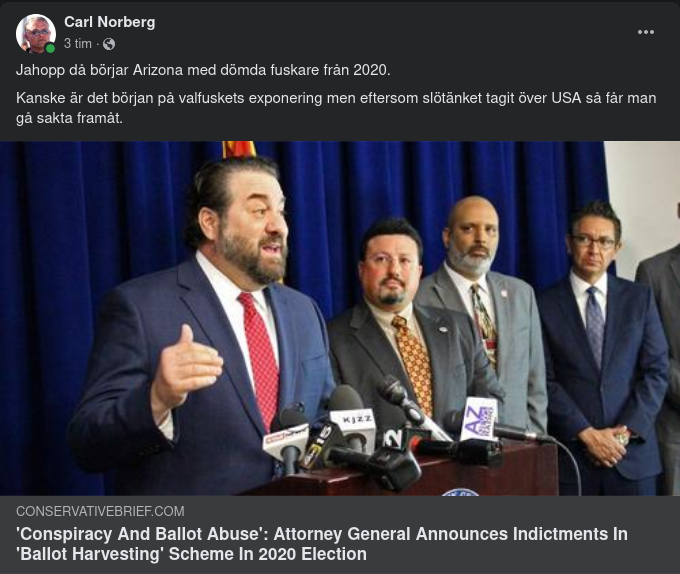
Task: Open the 'Conspiracy And Ballot Abuse' headline
Action: [x=322, y=534]
